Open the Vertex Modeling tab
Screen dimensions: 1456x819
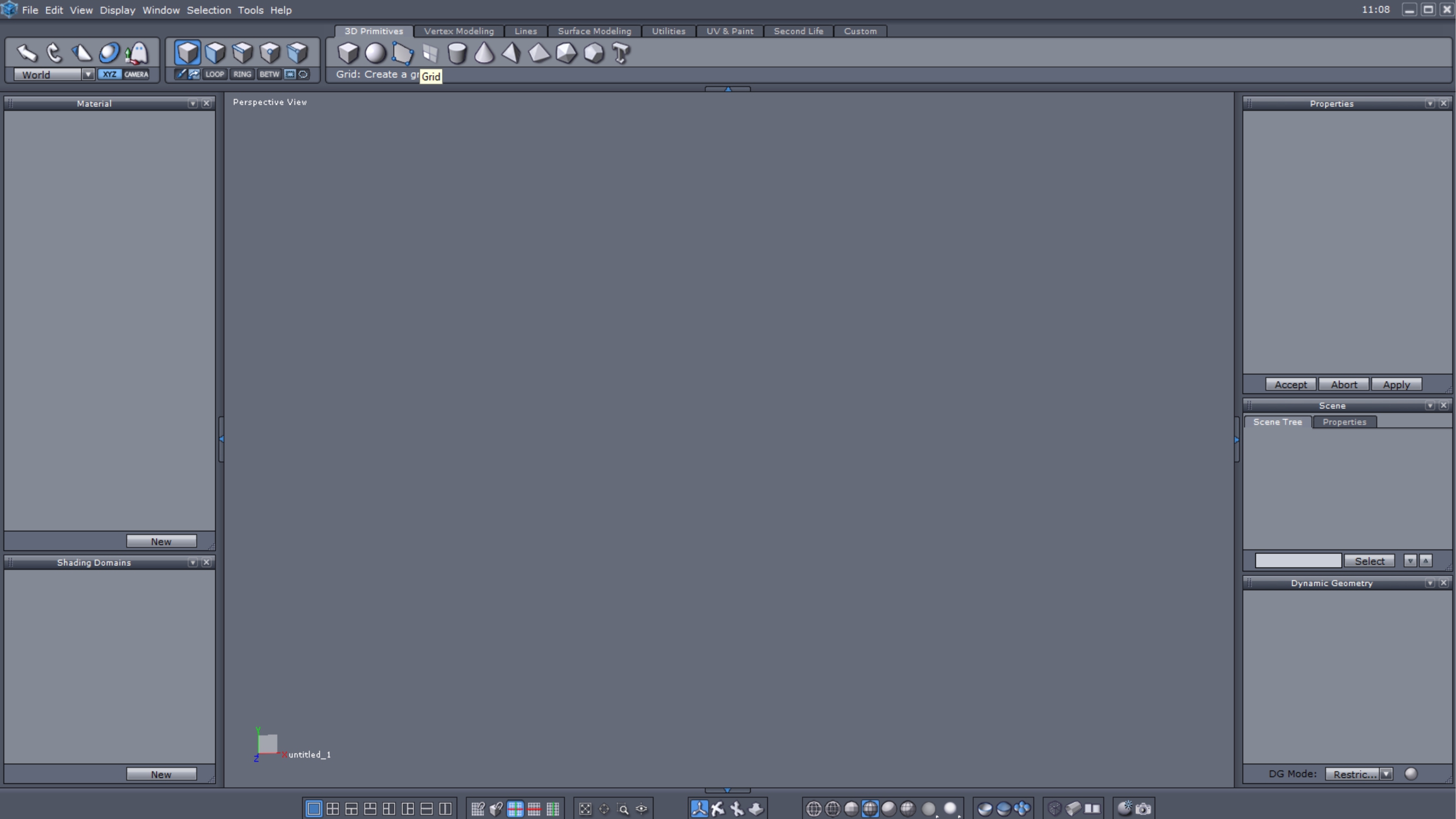[x=458, y=31]
